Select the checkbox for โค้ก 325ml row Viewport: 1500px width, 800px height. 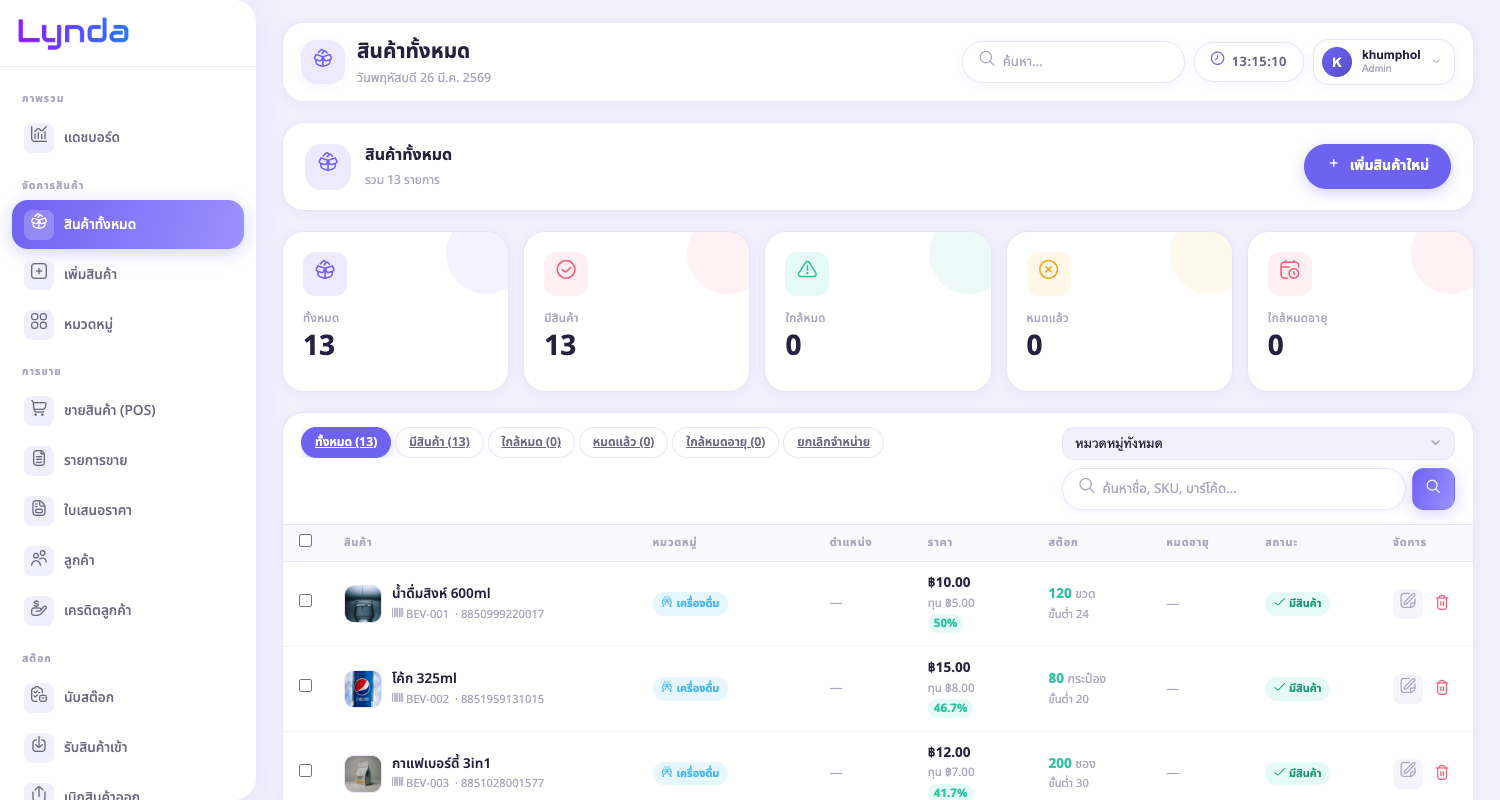306,686
